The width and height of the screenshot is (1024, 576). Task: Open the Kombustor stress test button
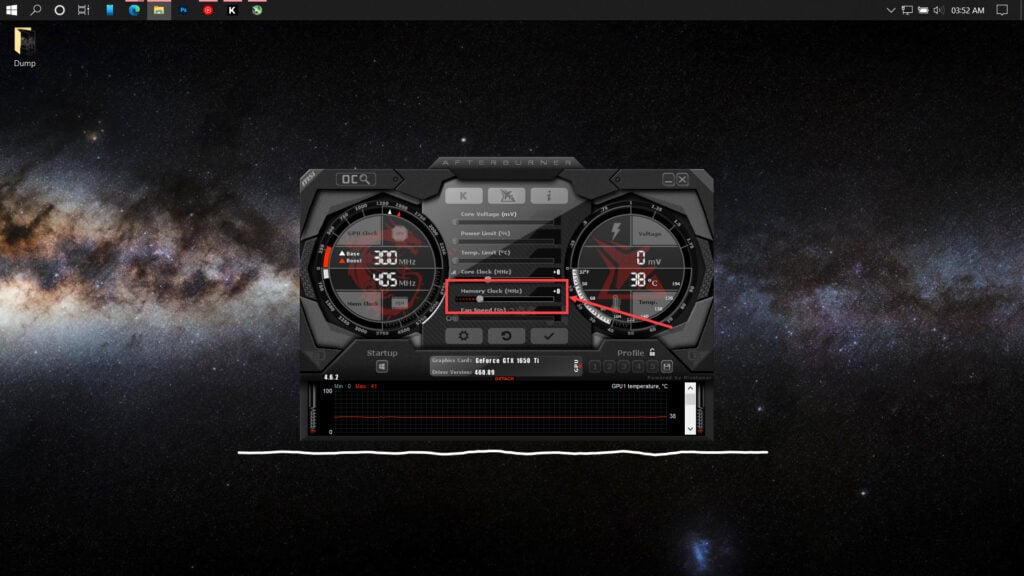coord(464,196)
